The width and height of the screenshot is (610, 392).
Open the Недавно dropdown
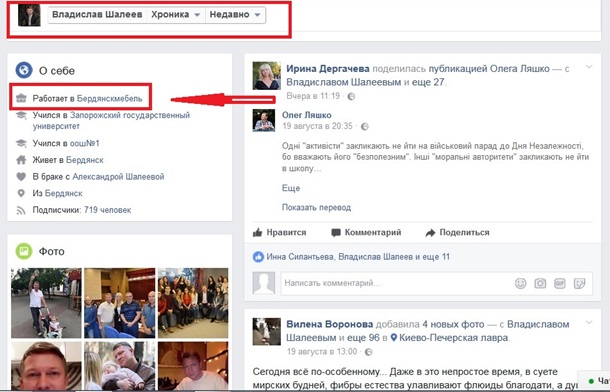[235, 15]
